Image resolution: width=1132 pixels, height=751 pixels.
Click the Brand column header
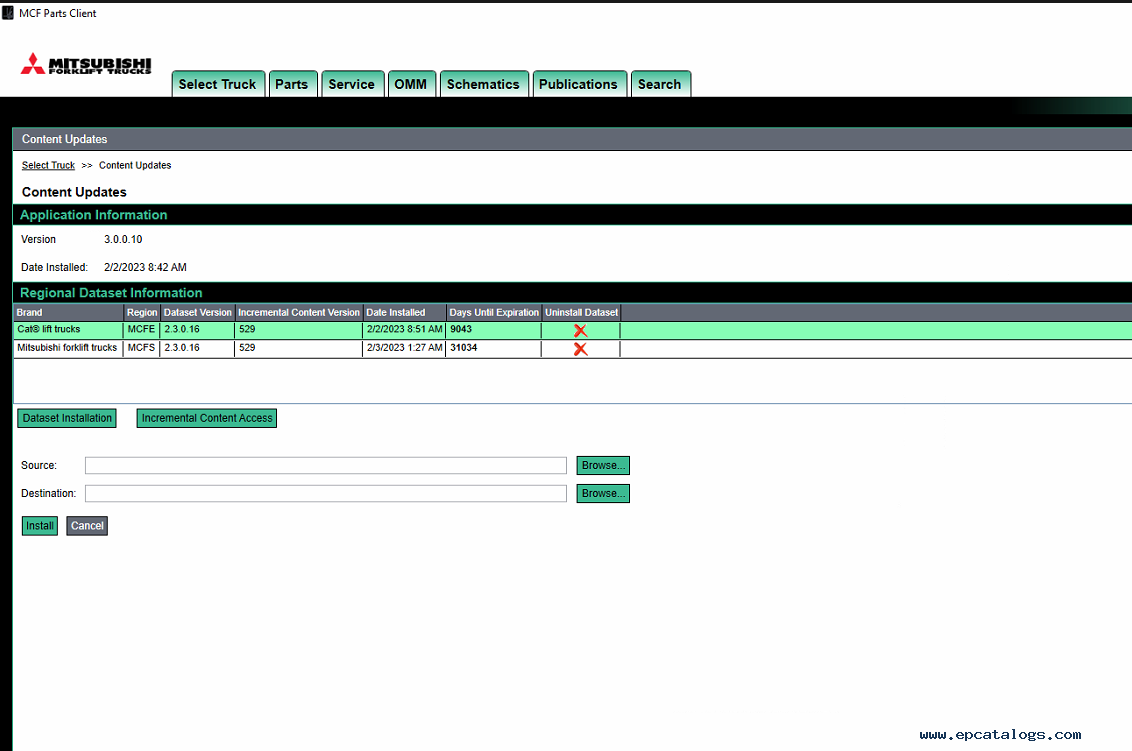(69, 313)
